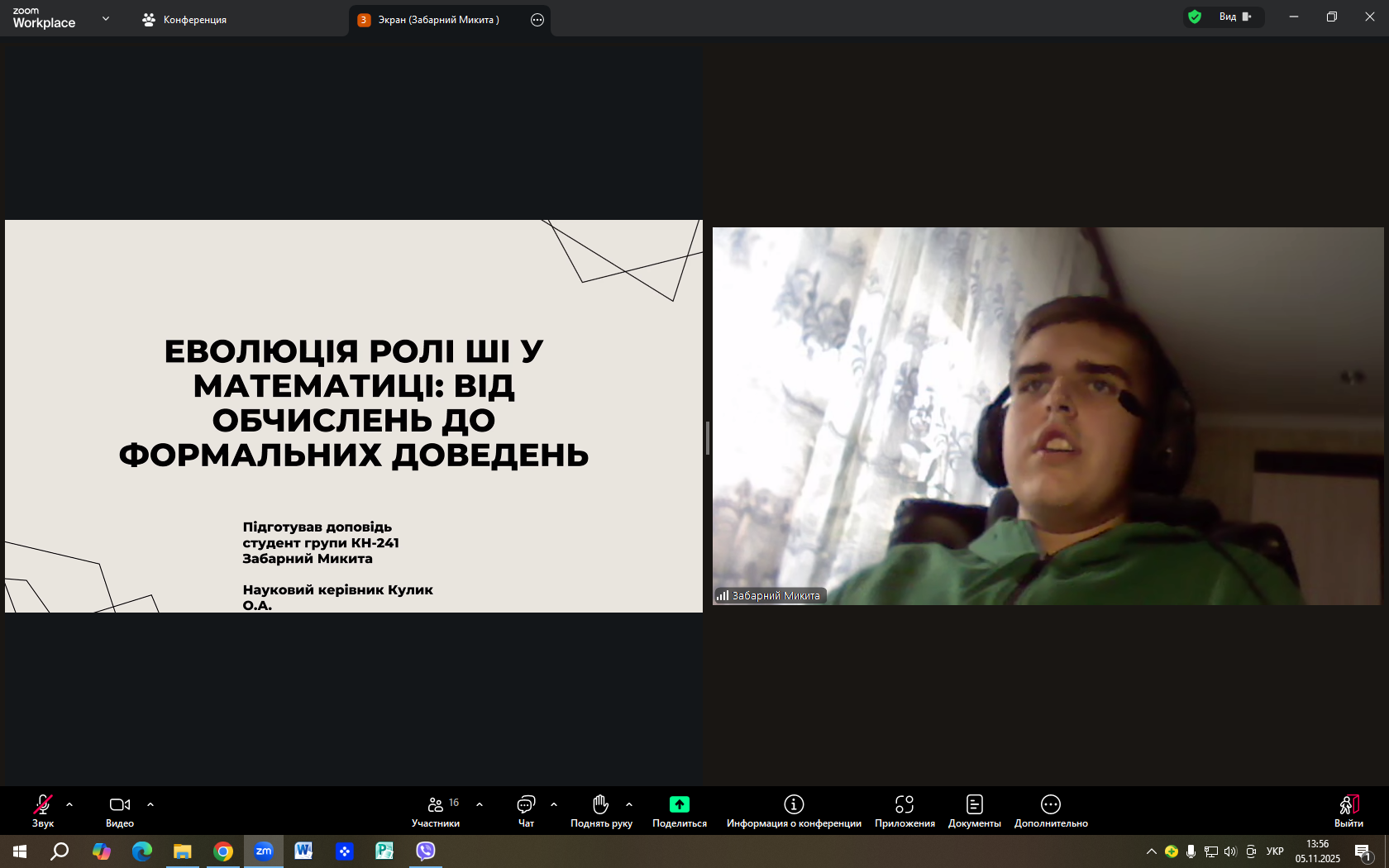This screenshot has width=1389, height=868.
Task: Select the Экран (Забарний Микита) tab
Action: tap(438, 20)
